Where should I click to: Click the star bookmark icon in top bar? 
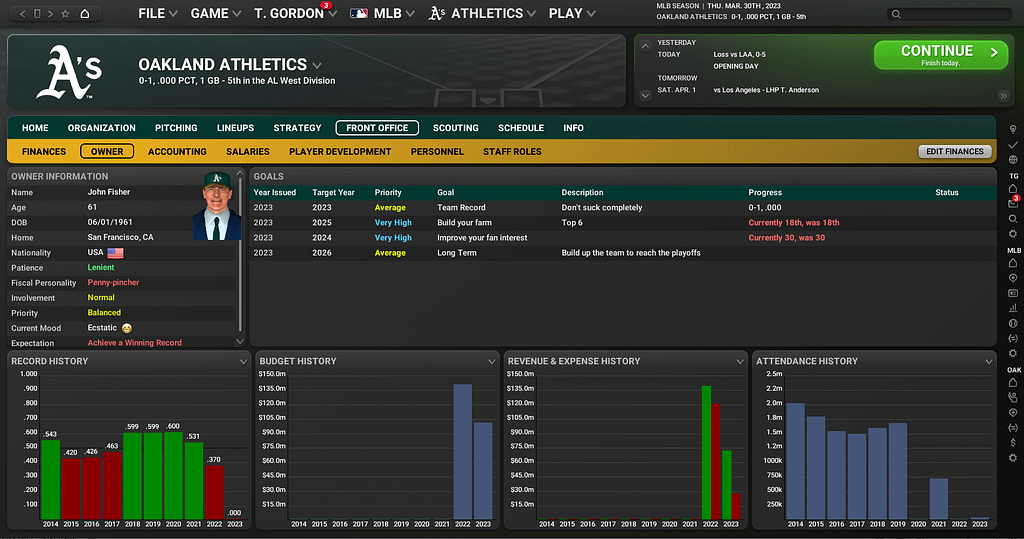(65, 14)
